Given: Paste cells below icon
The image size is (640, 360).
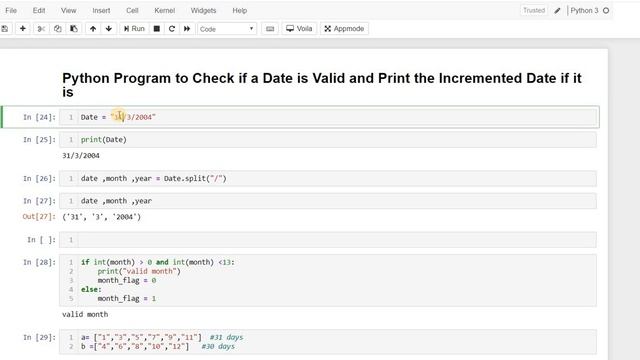Looking at the screenshot, I should click(74, 29).
